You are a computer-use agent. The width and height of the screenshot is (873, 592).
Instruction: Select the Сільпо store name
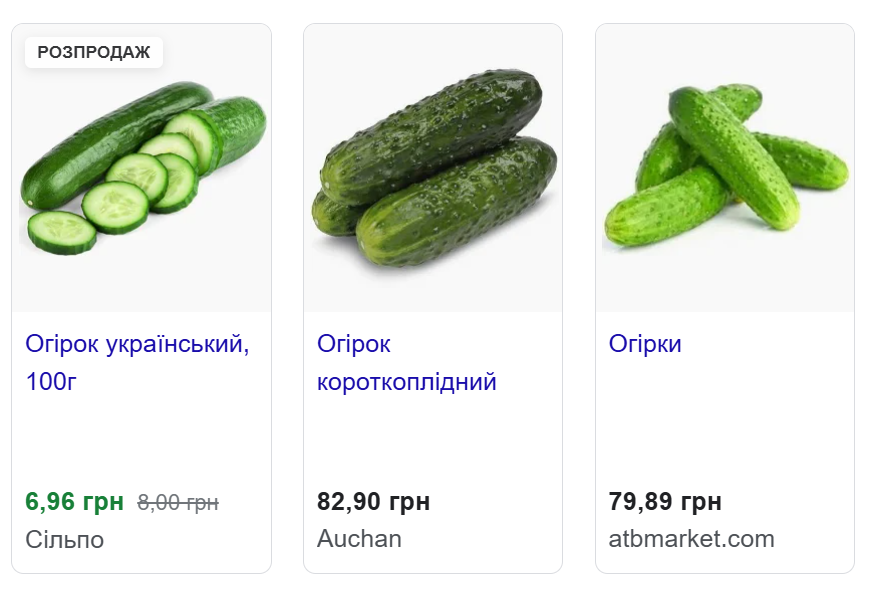64,540
